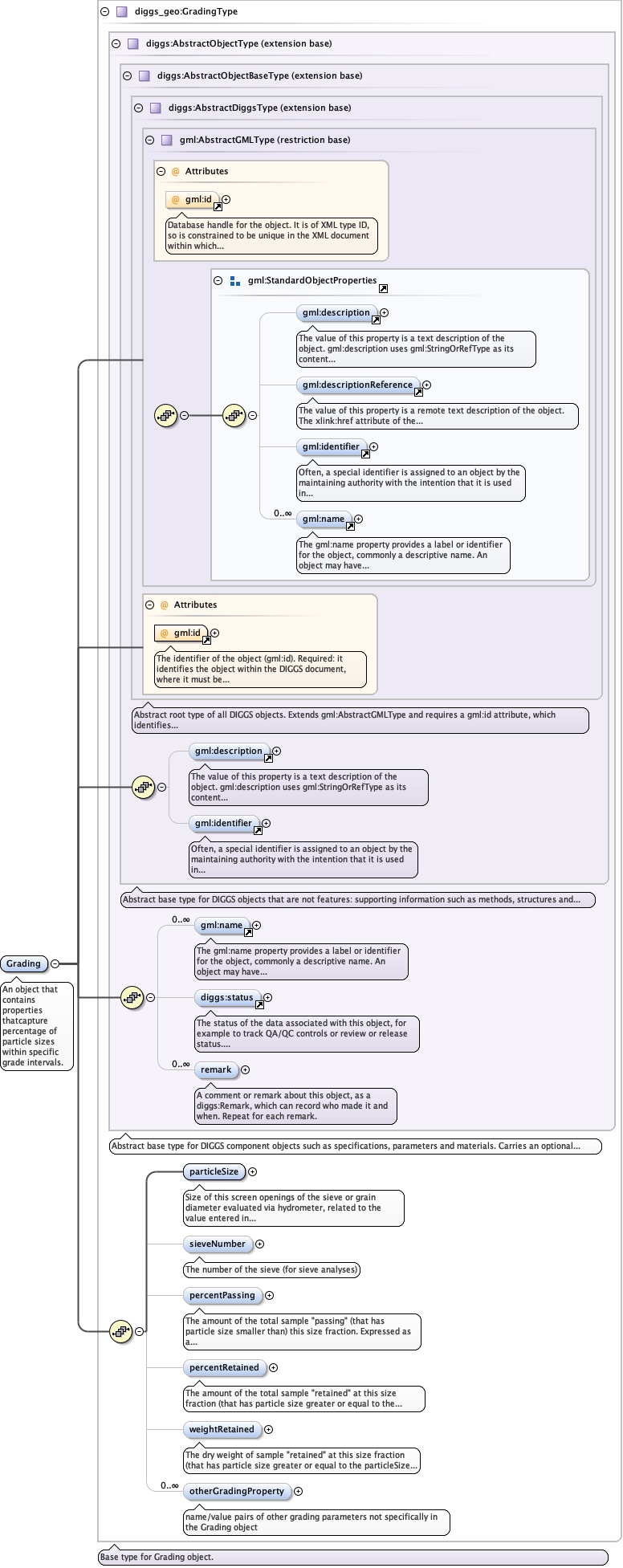This screenshot has height=1568, width=623.
Task: Select the percentRetained element
Action: tap(225, 1368)
